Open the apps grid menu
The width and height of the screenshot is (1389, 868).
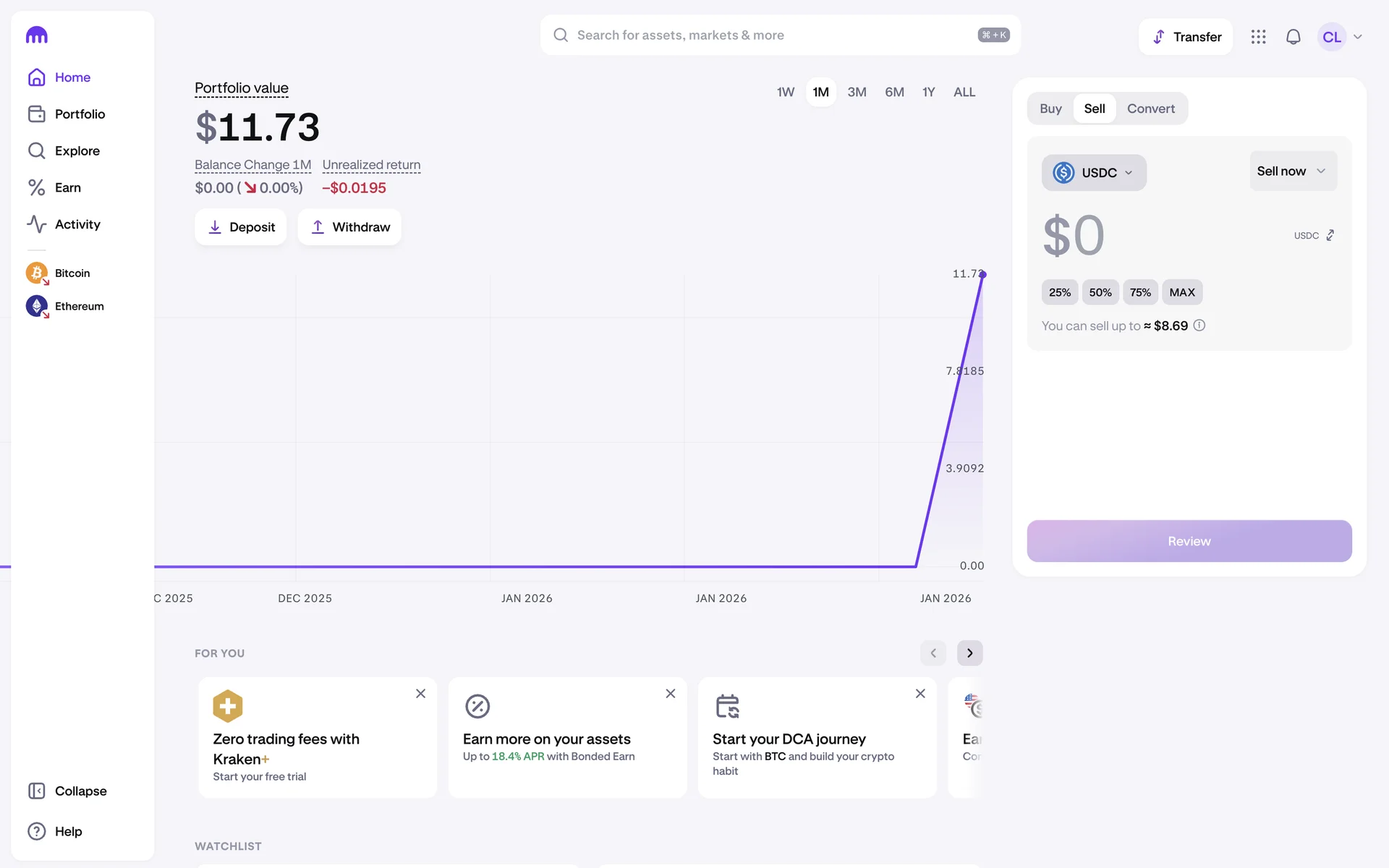[1258, 37]
